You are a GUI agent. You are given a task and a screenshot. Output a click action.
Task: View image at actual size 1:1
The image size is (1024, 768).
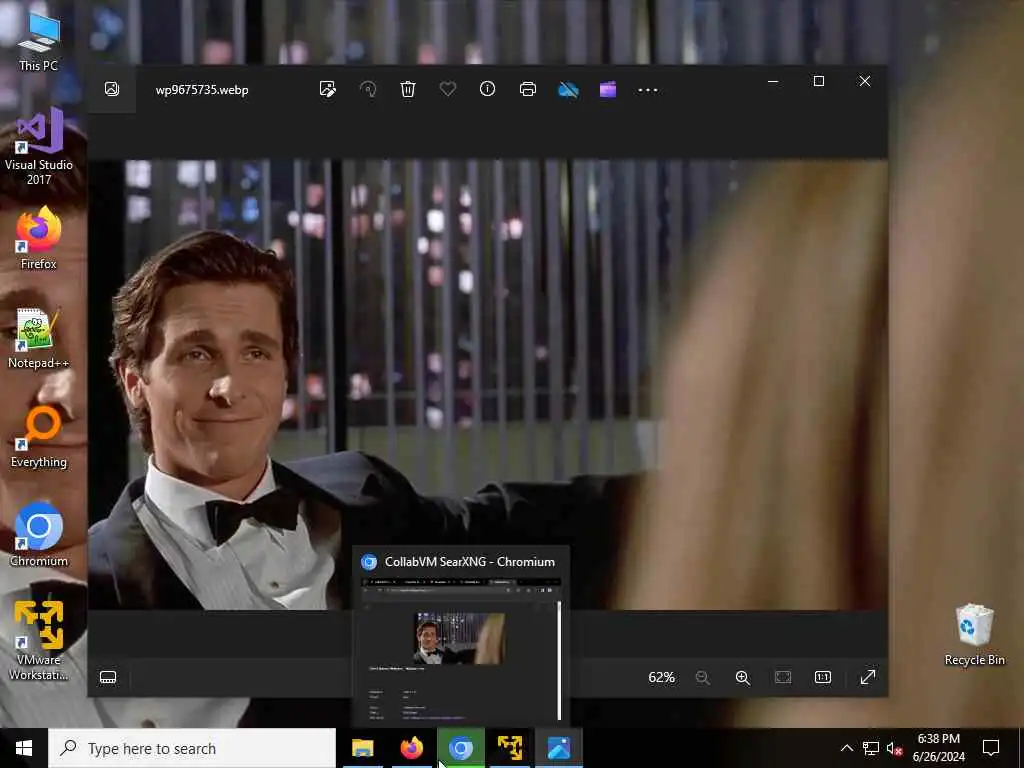pos(823,677)
